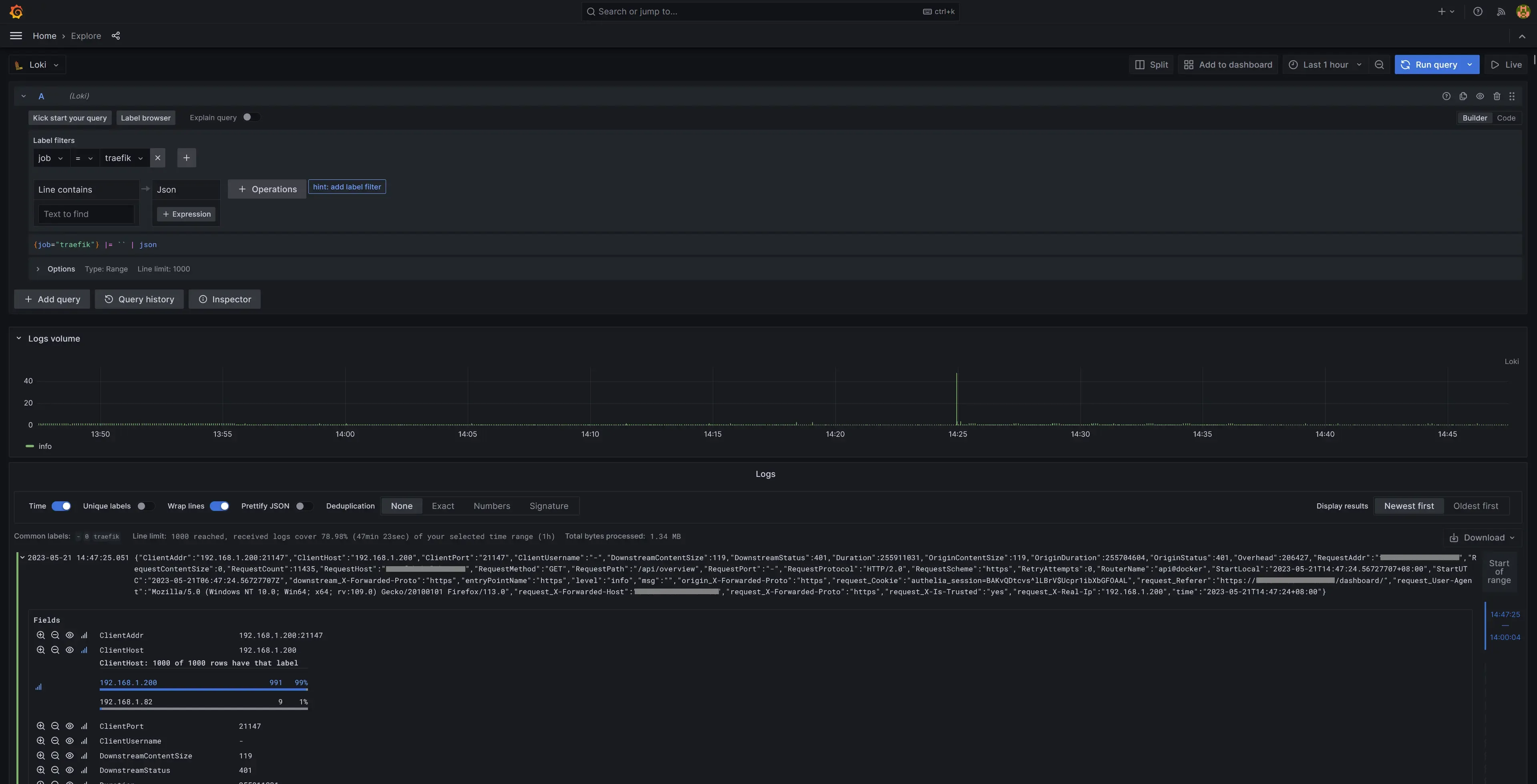Click the 14:25 spike in Logs volume

click(956, 398)
